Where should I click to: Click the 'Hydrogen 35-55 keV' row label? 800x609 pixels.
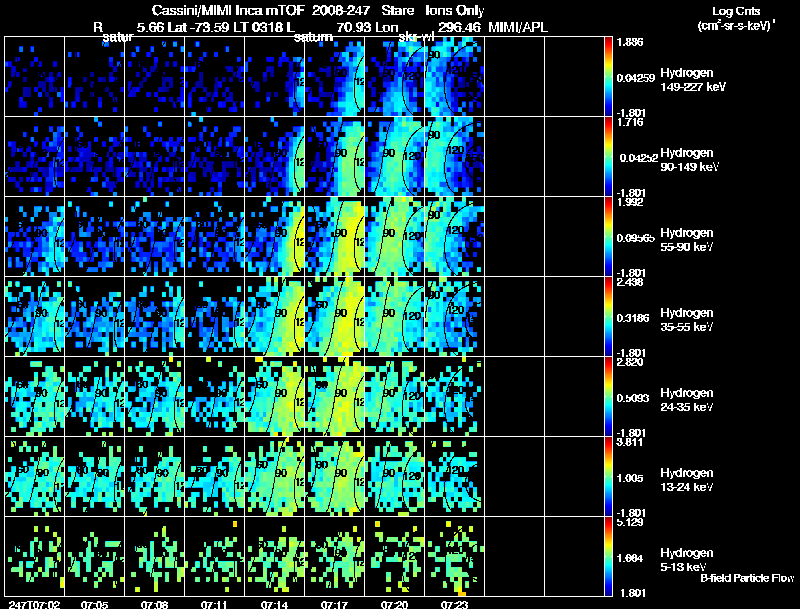click(687, 320)
